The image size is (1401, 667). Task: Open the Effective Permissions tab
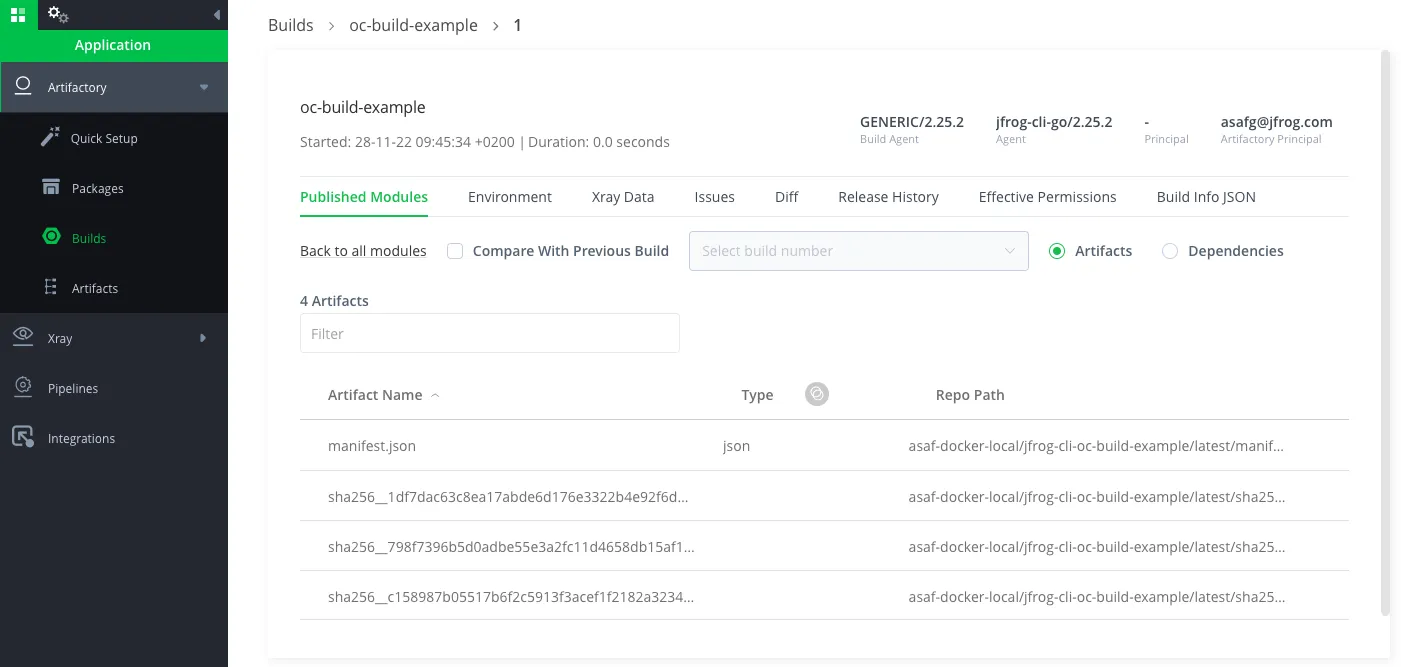point(1047,197)
